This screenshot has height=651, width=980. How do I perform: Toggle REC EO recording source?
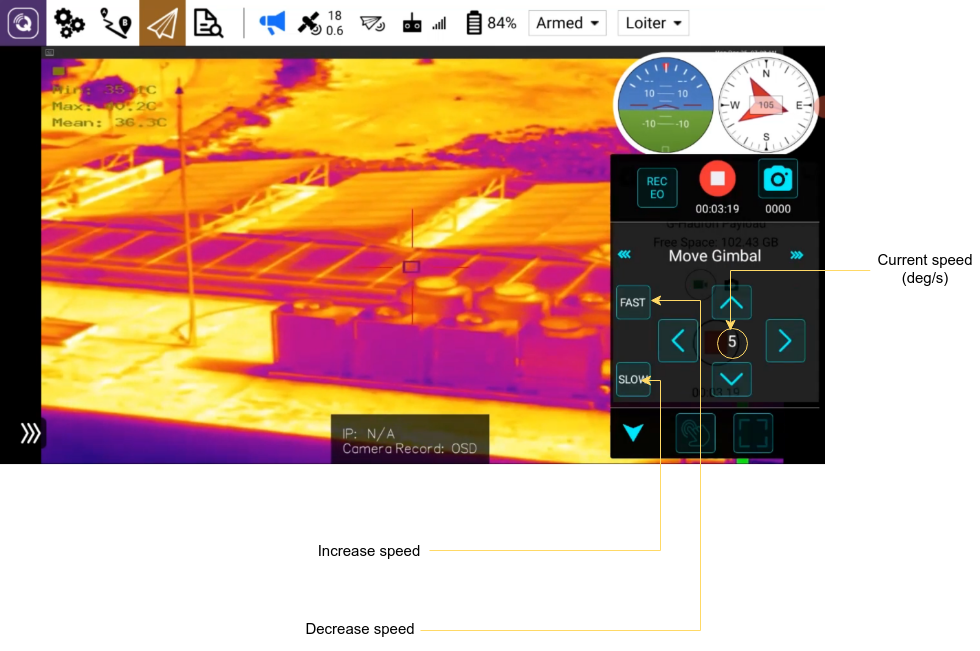(x=657, y=188)
